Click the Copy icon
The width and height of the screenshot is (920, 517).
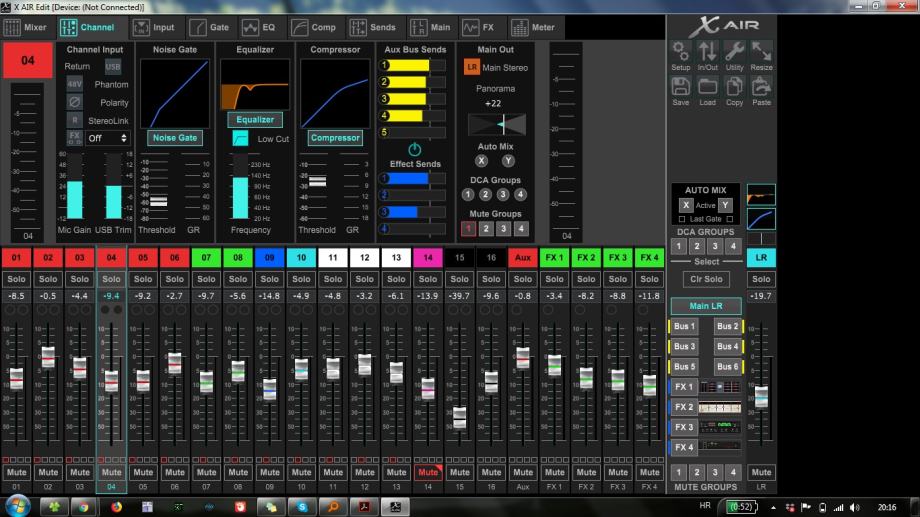tap(734, 88)
